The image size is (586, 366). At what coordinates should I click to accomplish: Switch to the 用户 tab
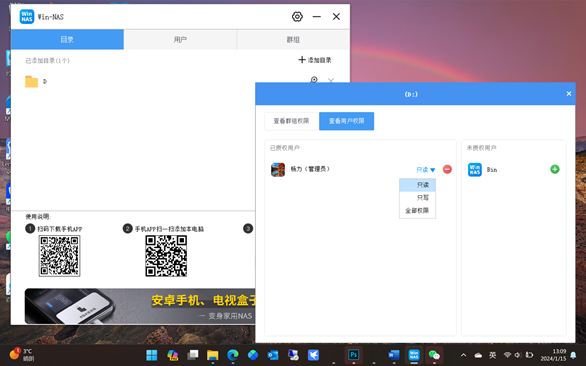point(180,39)
